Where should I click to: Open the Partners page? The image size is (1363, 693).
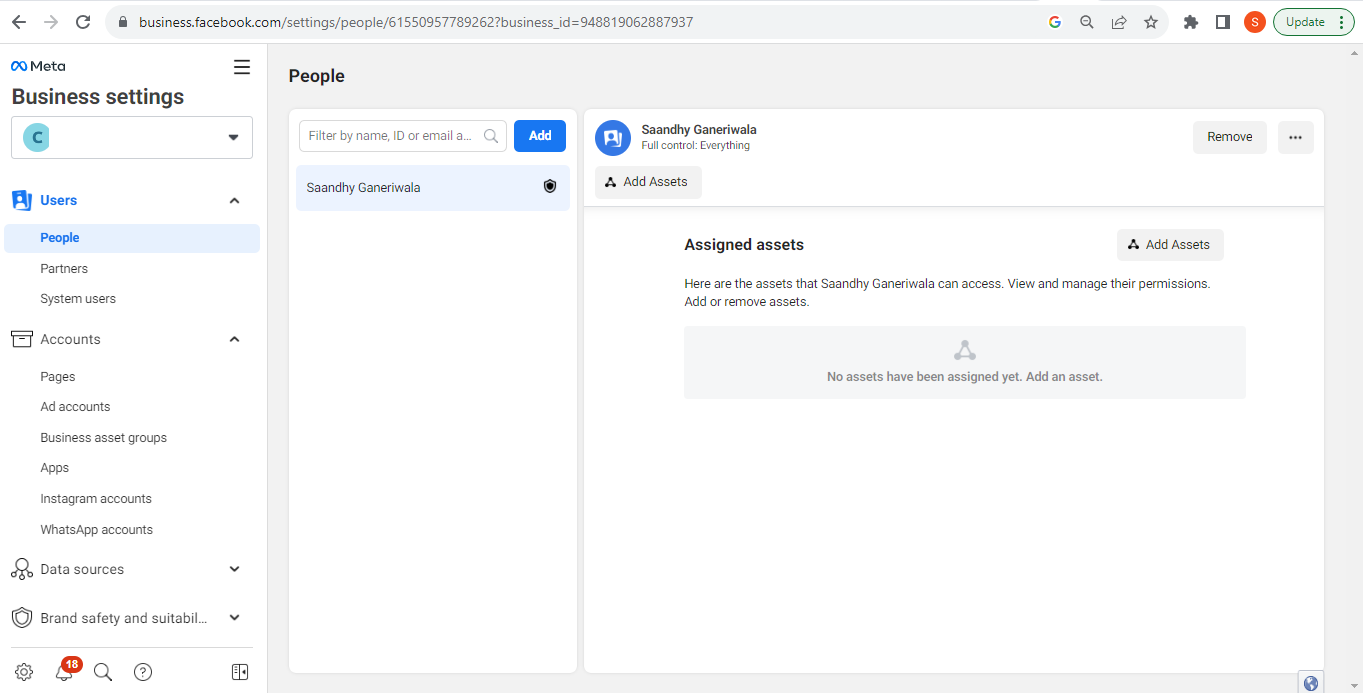coord(64,269)
